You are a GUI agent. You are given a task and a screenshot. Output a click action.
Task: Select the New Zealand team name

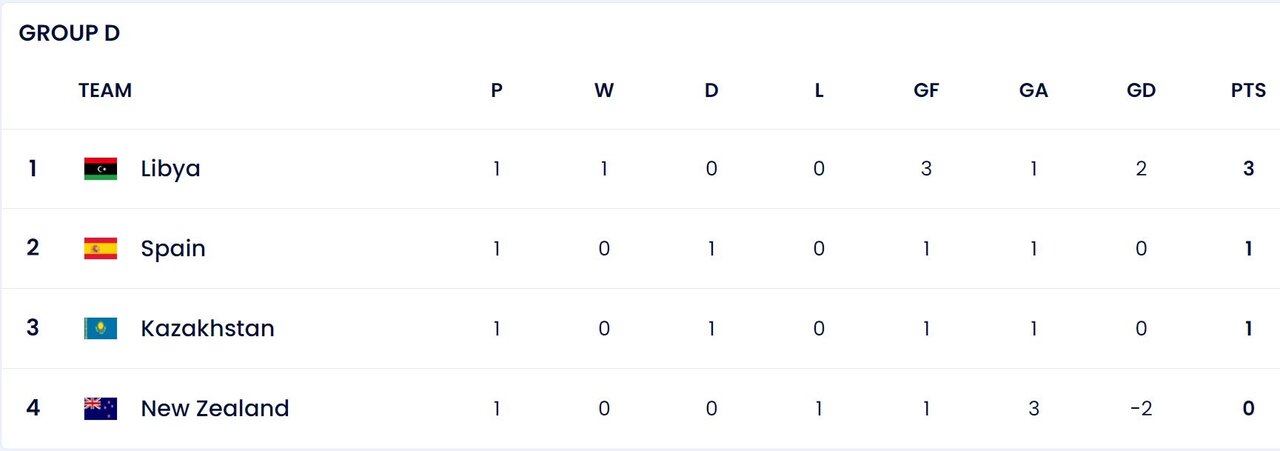(215, 409)
